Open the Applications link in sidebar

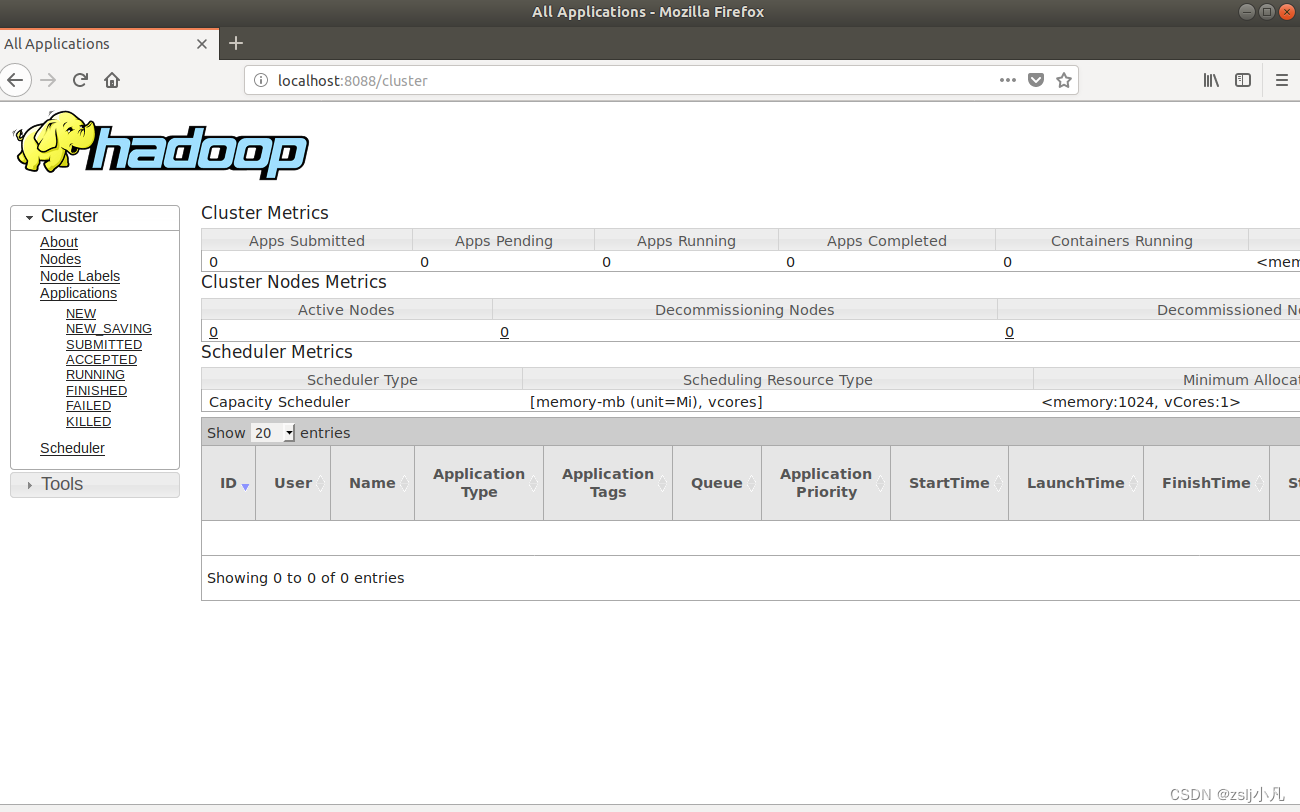[x=78, y=293]
